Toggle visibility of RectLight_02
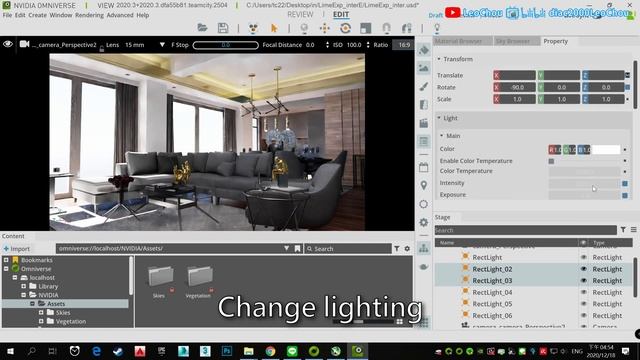The image size is (640, 360). (584, 269)
